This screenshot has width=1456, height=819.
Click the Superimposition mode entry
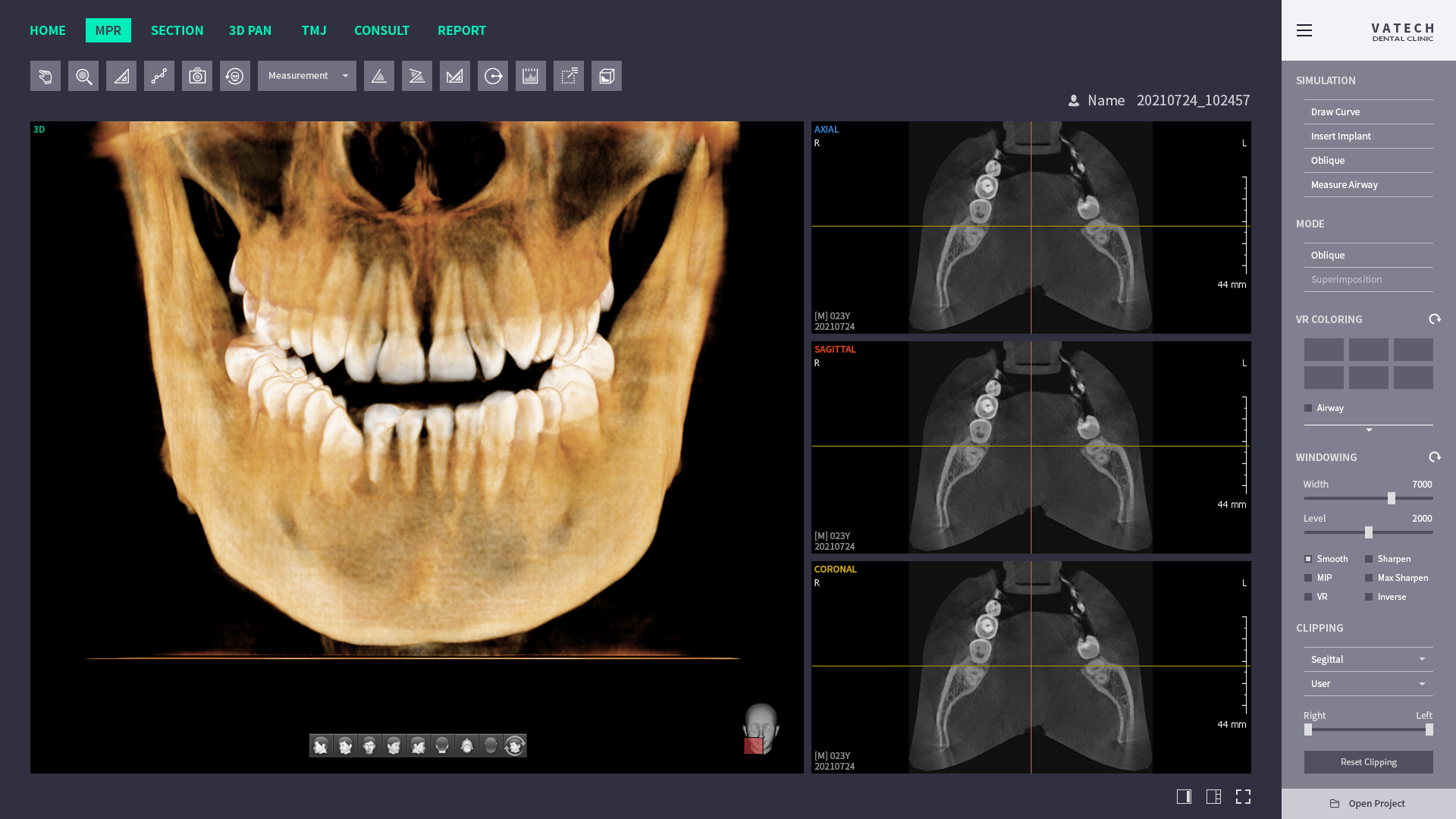[x=1369, y=280]
